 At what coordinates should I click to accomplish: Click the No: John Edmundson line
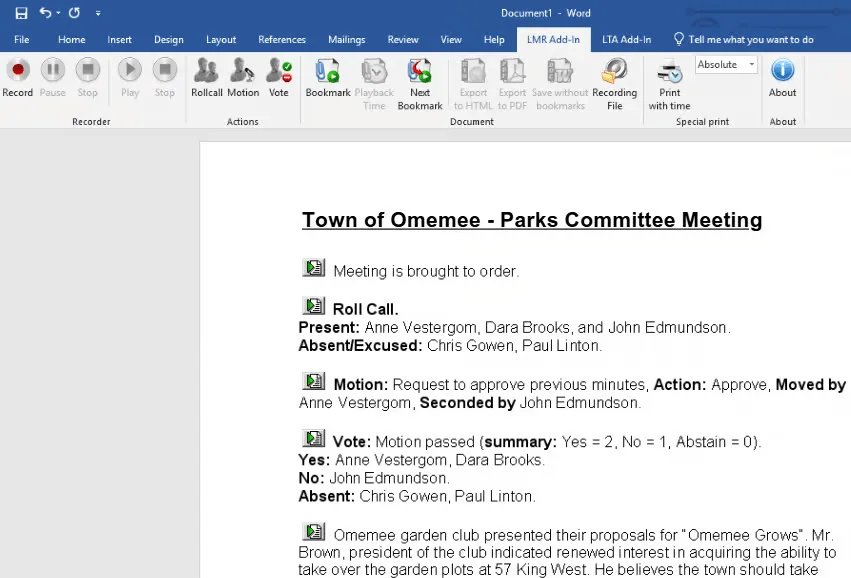pos(374,478)
